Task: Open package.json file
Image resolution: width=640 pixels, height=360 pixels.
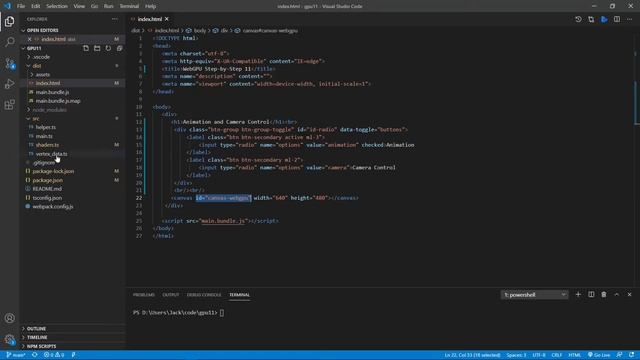Action: point(48,180)
